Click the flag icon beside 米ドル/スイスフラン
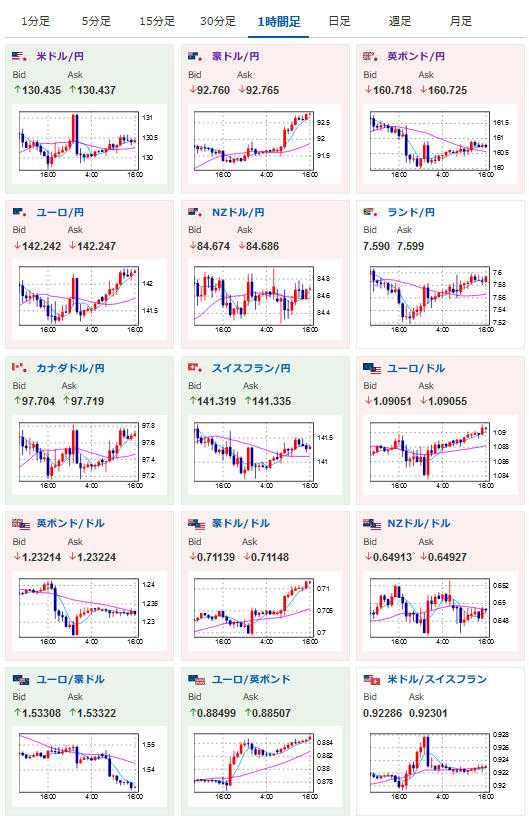 click(x=372, y=679)
